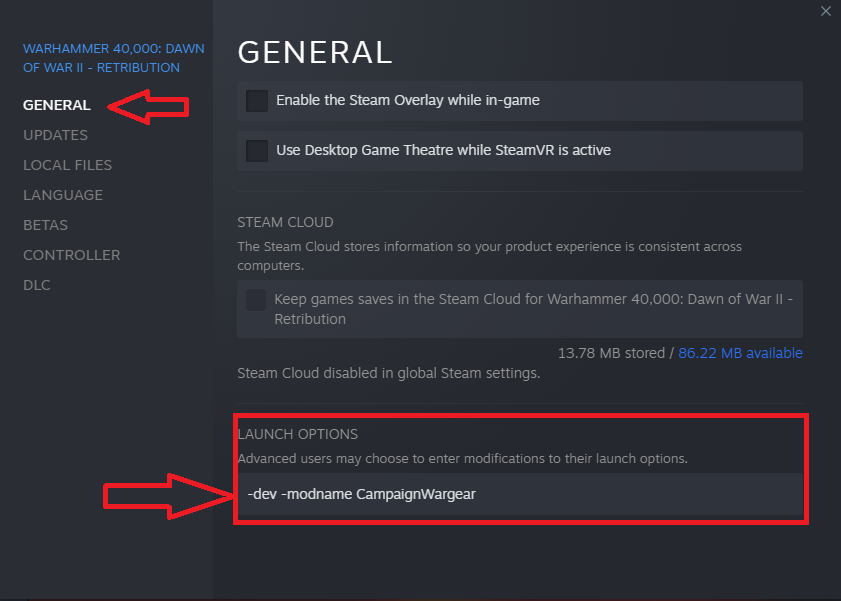This screenshot has width=841, height=601.
Task: View the DLC section
Action: click(x=37, y=285)
